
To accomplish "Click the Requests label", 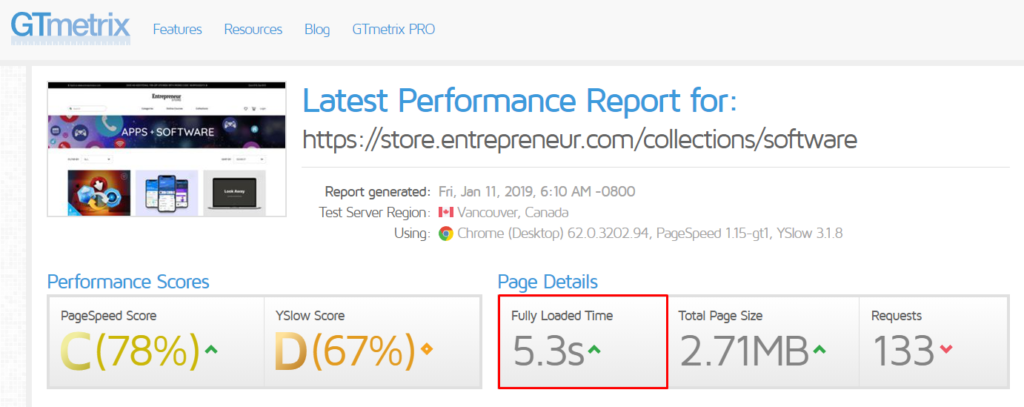I will (x=897, y=316).
